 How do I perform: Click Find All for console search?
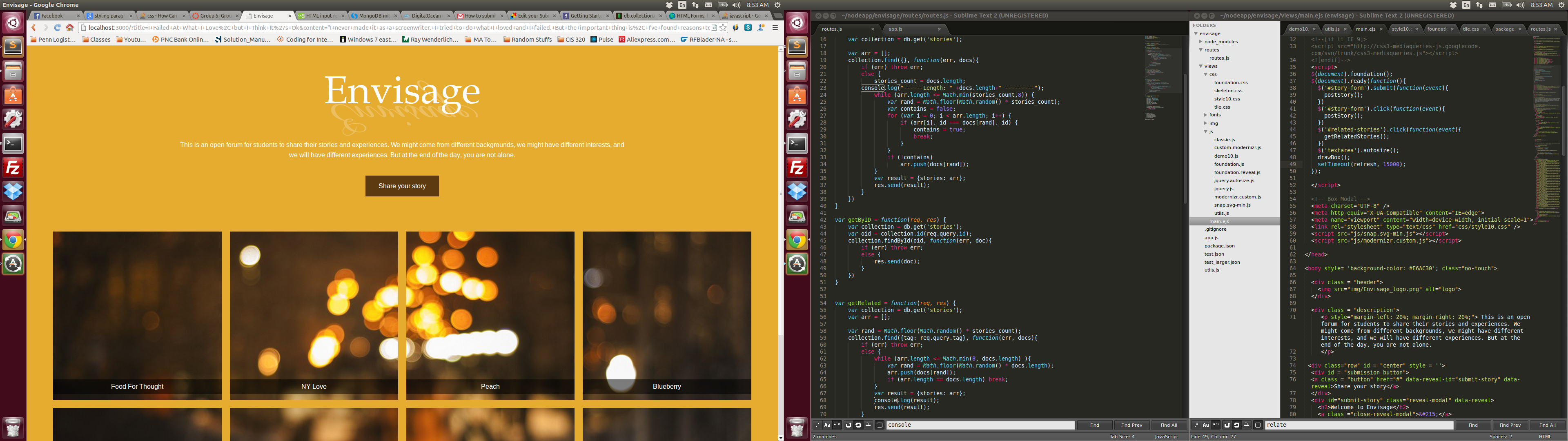coord(1169,425)
